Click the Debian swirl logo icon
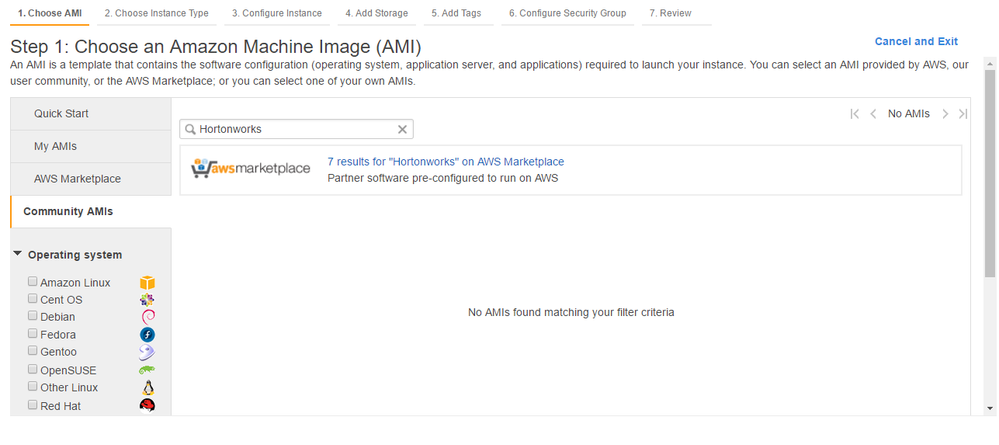Viewport: 999px width, 445px height. tap(147, 317)
